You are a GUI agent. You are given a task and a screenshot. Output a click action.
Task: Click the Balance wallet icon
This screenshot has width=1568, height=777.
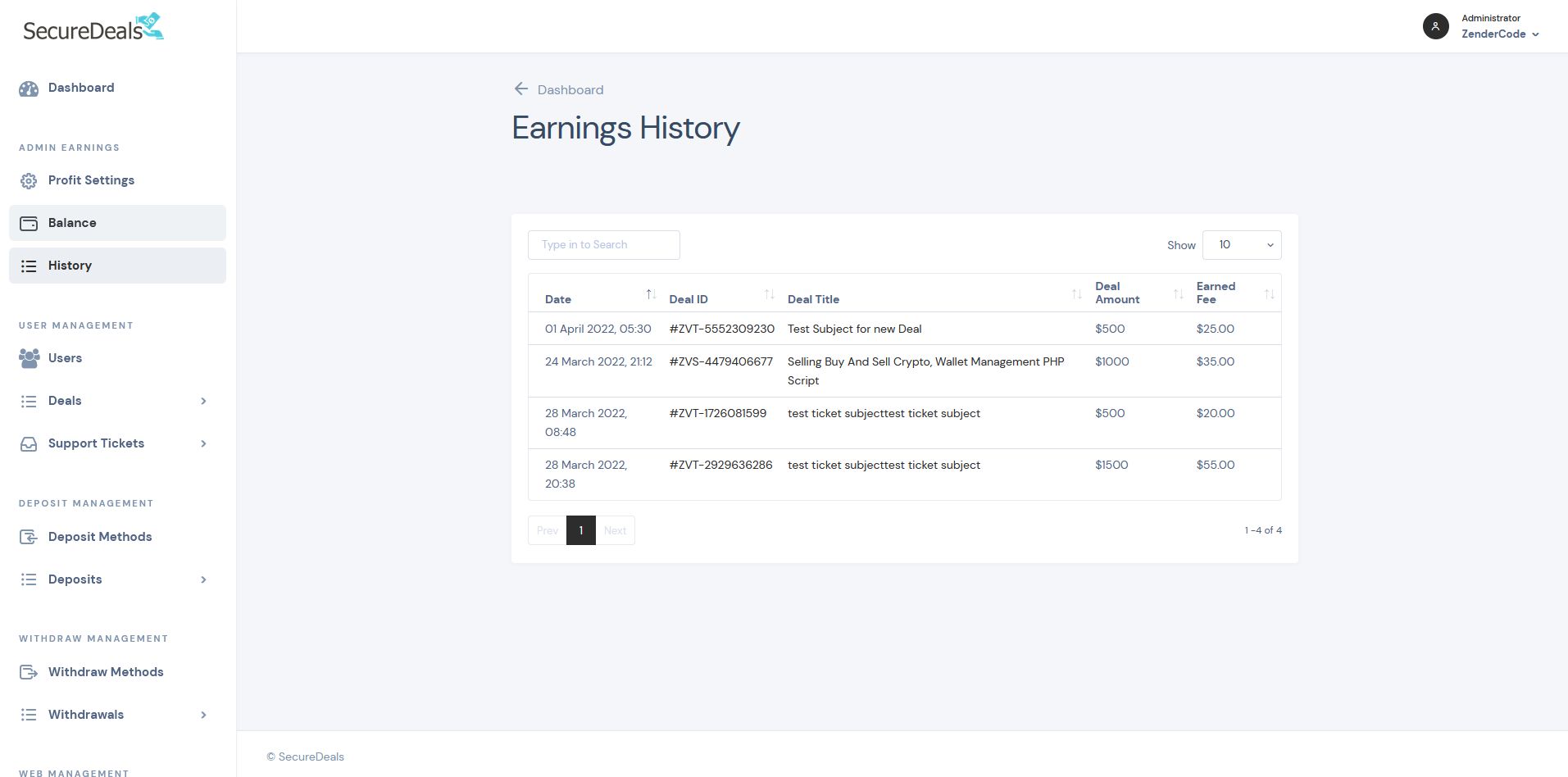(29, 224)
